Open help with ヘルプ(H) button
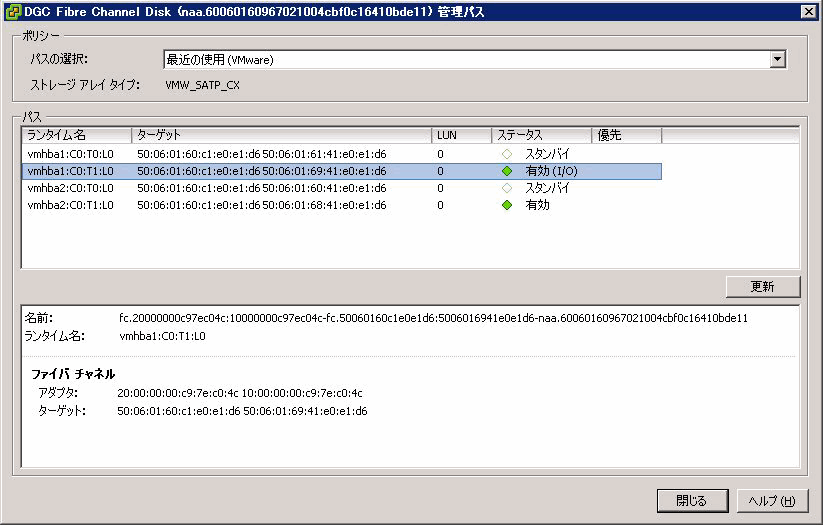This screenshot has height=525, width=823. (772, 501)
